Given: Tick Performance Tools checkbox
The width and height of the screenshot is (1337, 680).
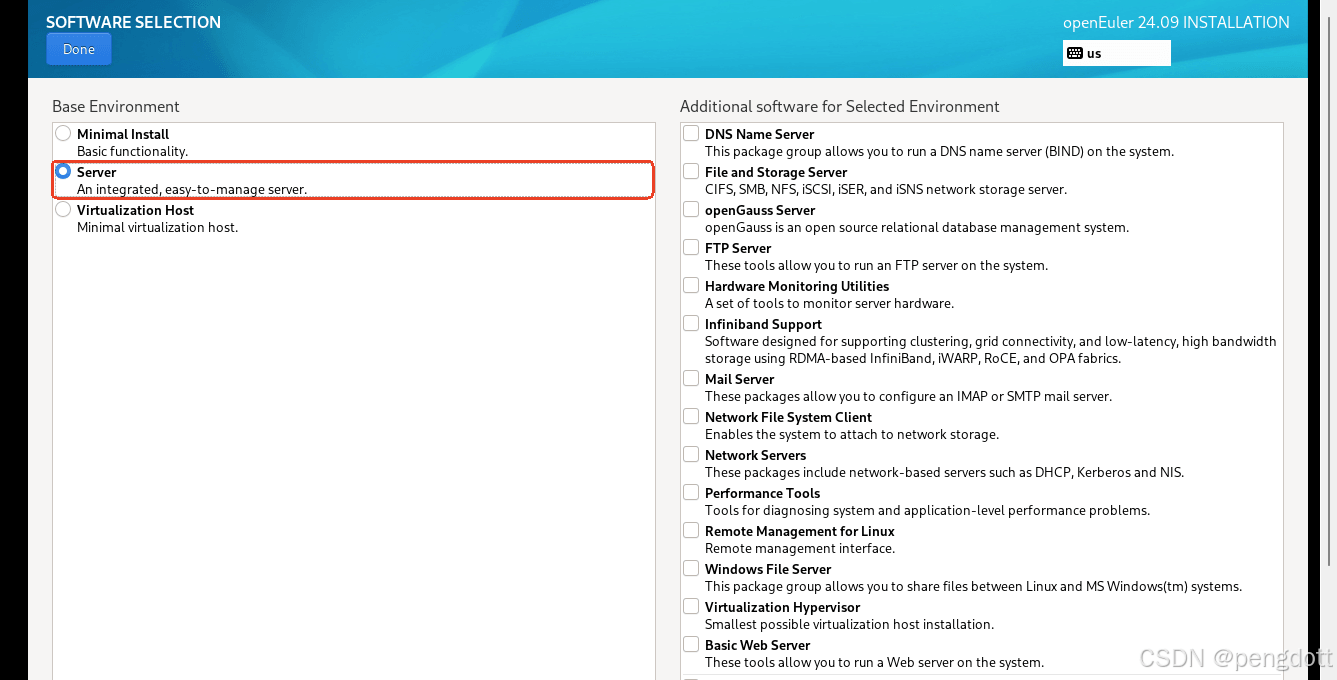Looking at the screenshot, I should pos(691,492).
